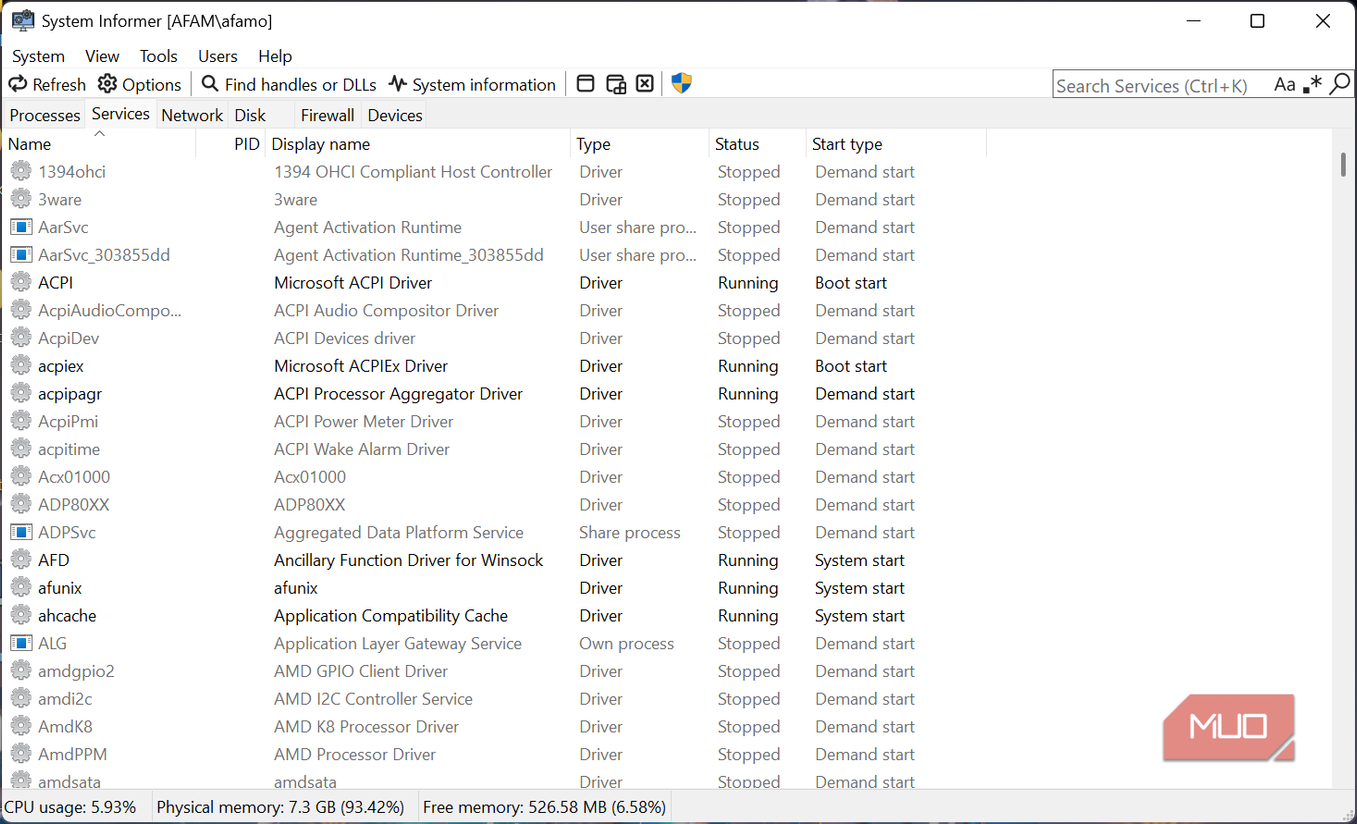Click the administrator shield icon in the toolbar

point(682,84)
